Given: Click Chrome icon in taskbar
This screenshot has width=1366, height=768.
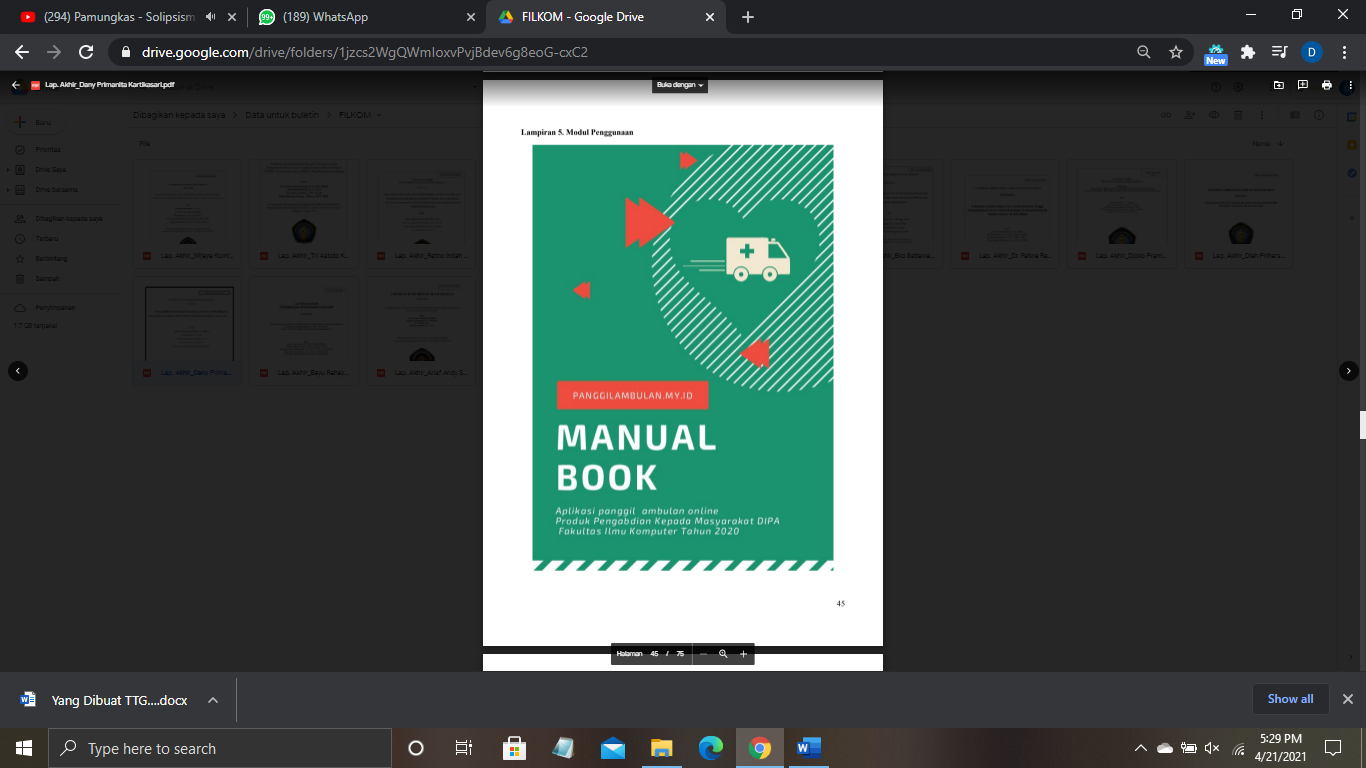Looking at the screenshot, I should pyautogui.click(x=760, y=748).
